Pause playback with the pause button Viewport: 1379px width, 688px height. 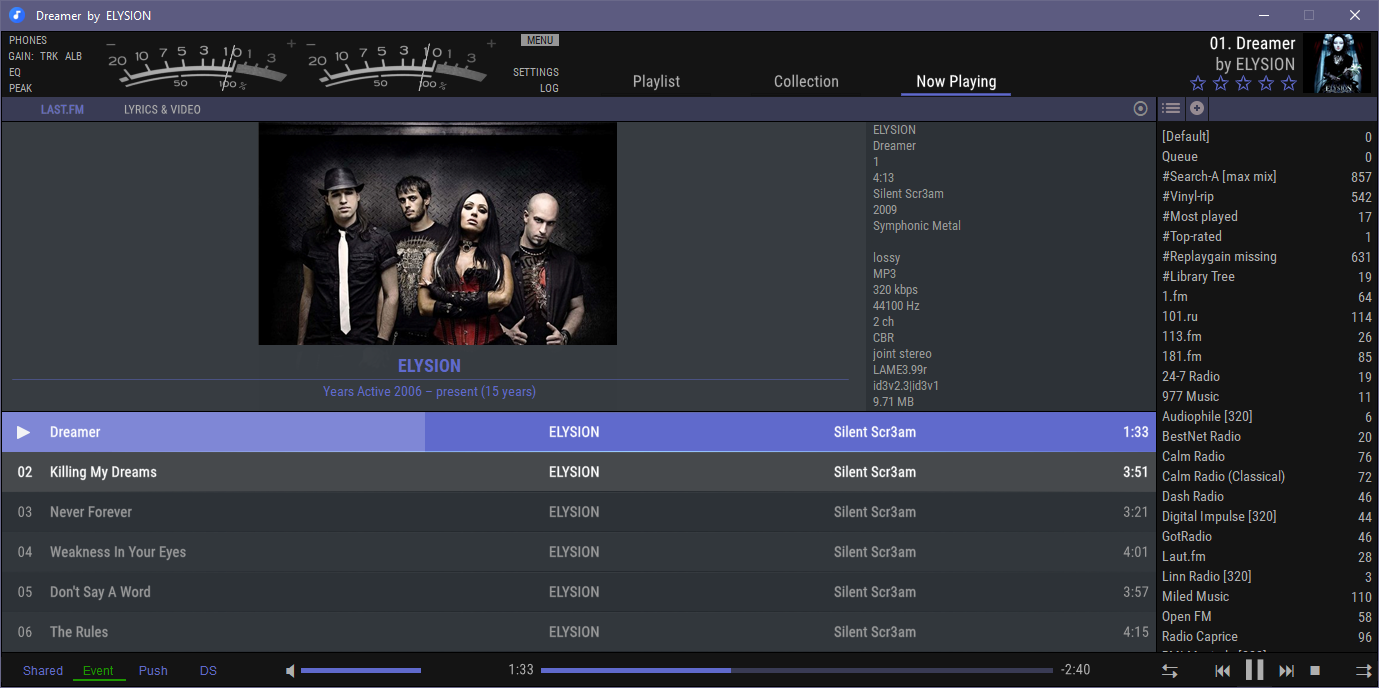pyautogui.click(x=1254, y=670)
